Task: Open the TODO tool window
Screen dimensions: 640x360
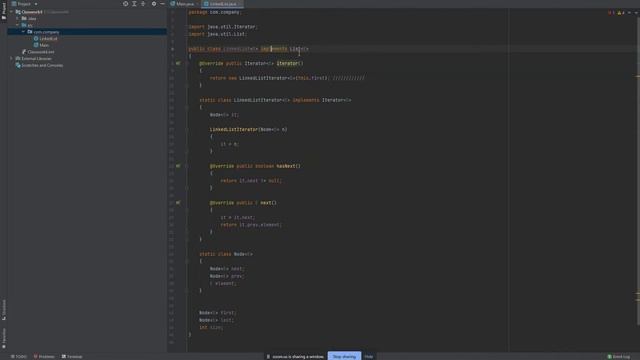Action: pyautogui.click(x=19, y=356)
